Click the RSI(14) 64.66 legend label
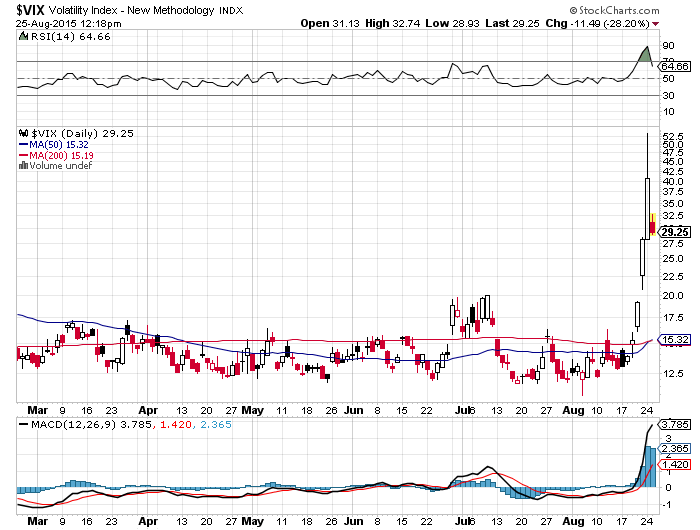Viewport: 700px width, 530px height. pos(71,37)
